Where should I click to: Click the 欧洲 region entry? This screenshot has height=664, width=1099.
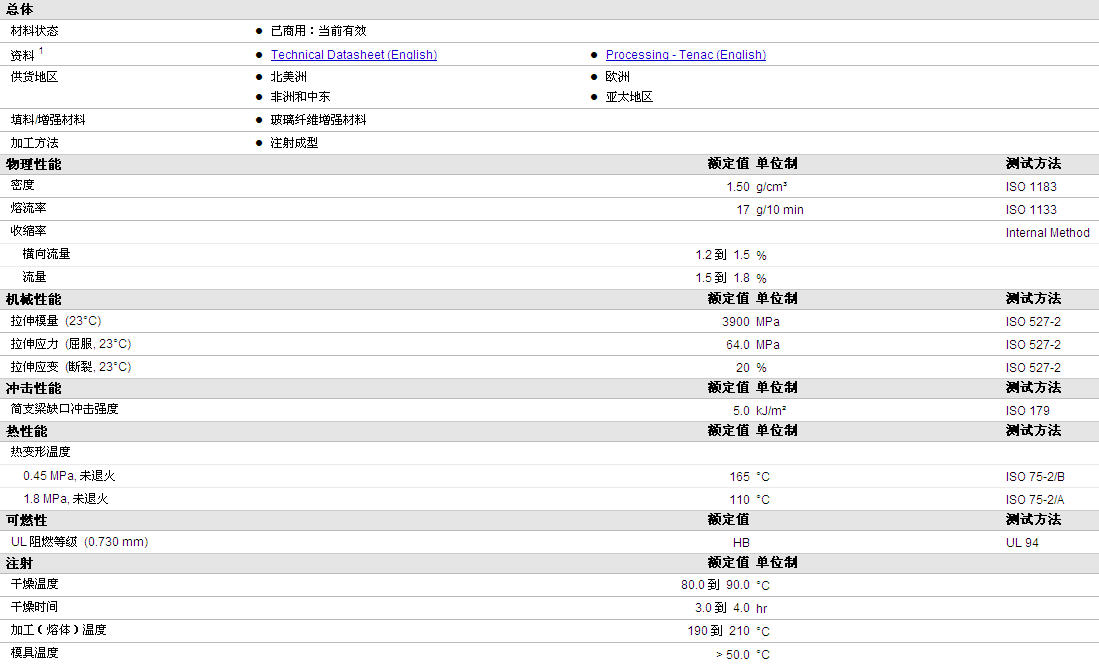617,76
